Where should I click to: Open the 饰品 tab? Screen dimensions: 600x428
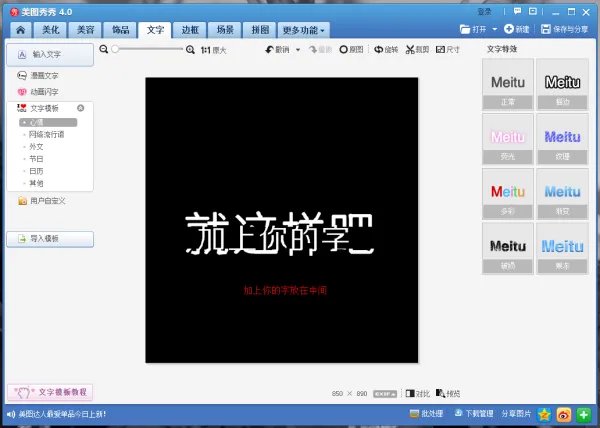click(120, 30)
